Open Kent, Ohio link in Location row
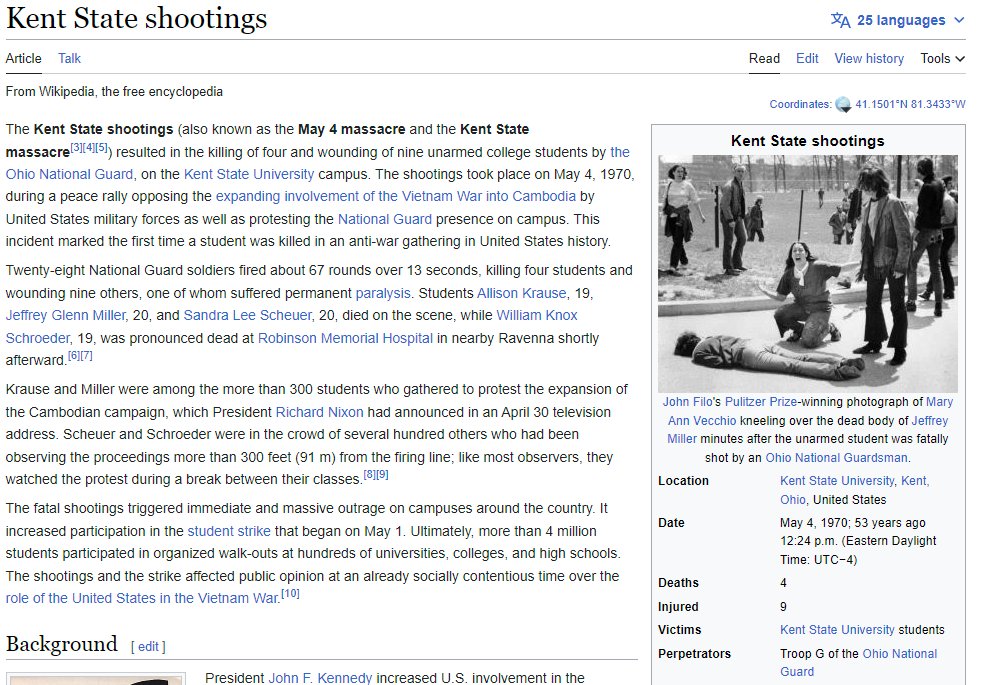This screenshot has width=982, height=685. pos(915,481)
